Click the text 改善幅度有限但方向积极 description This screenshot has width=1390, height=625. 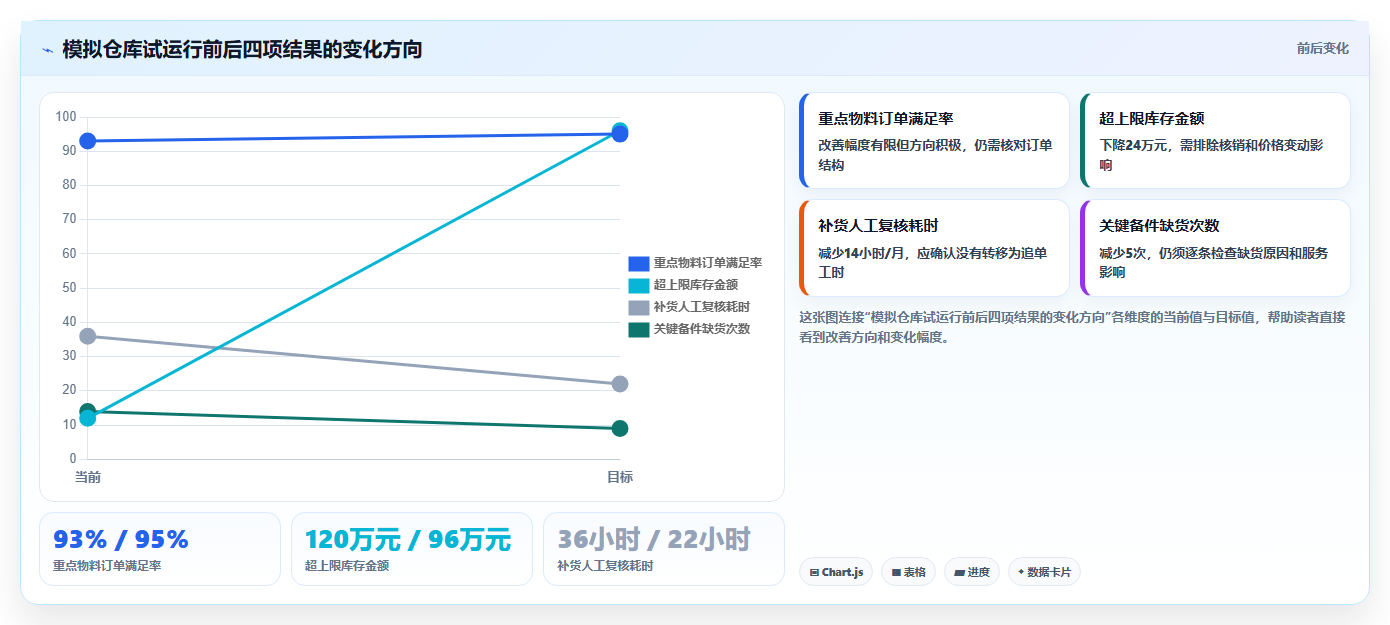click(892, 145)
